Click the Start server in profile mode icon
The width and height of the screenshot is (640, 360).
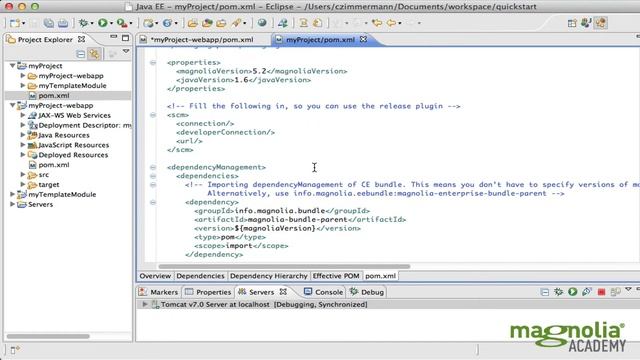(x=587, y=291)
